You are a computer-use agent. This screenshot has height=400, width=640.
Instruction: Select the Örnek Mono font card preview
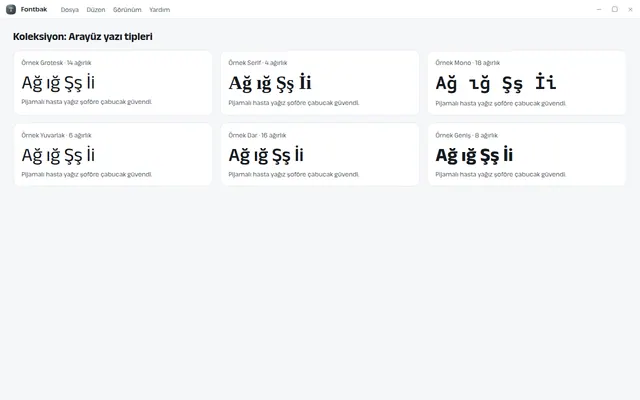[x=527, y=83]
